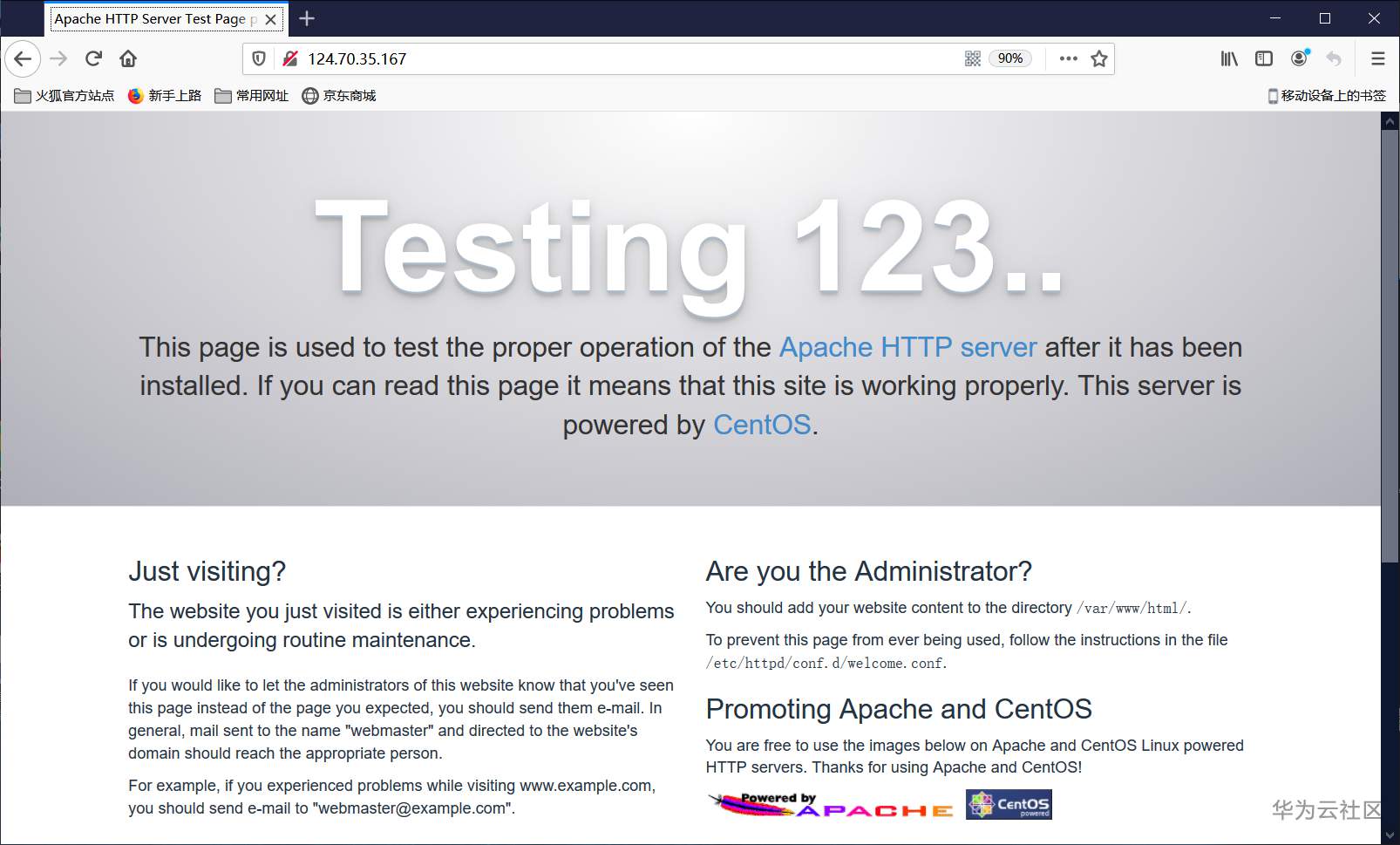Open a new tab
Viewport: 1400px width, 845px height.
click(307, 18)
